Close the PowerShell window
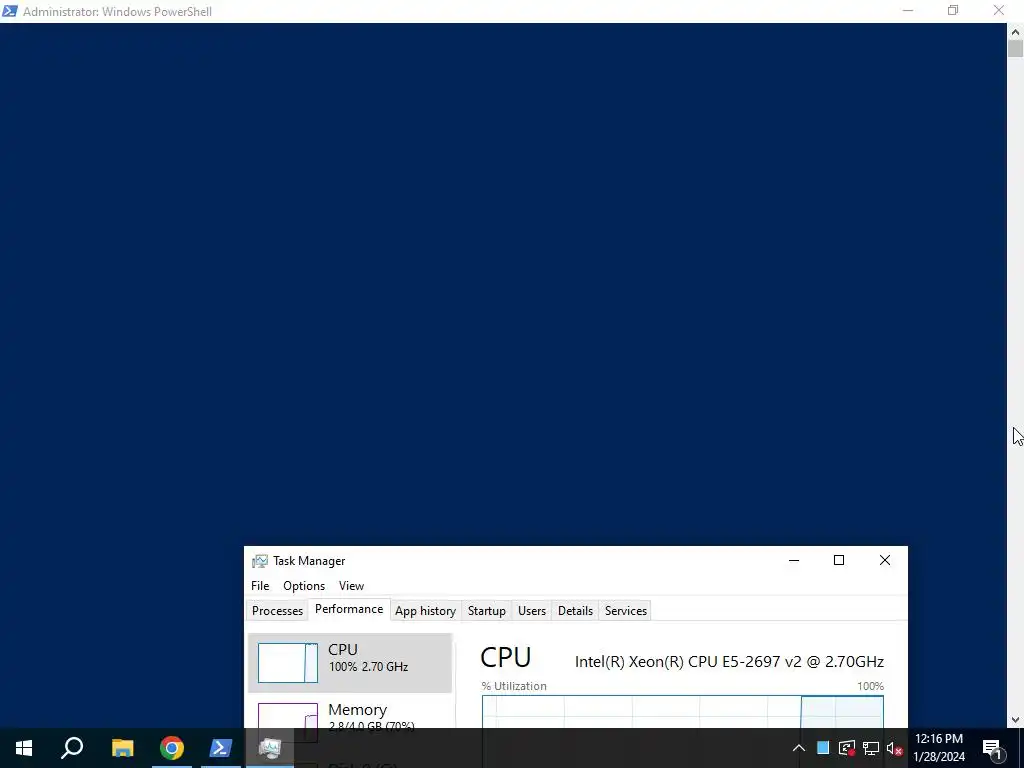Image resolution: width=1024 pixels, height=768 pixels. tap(999, 10)
